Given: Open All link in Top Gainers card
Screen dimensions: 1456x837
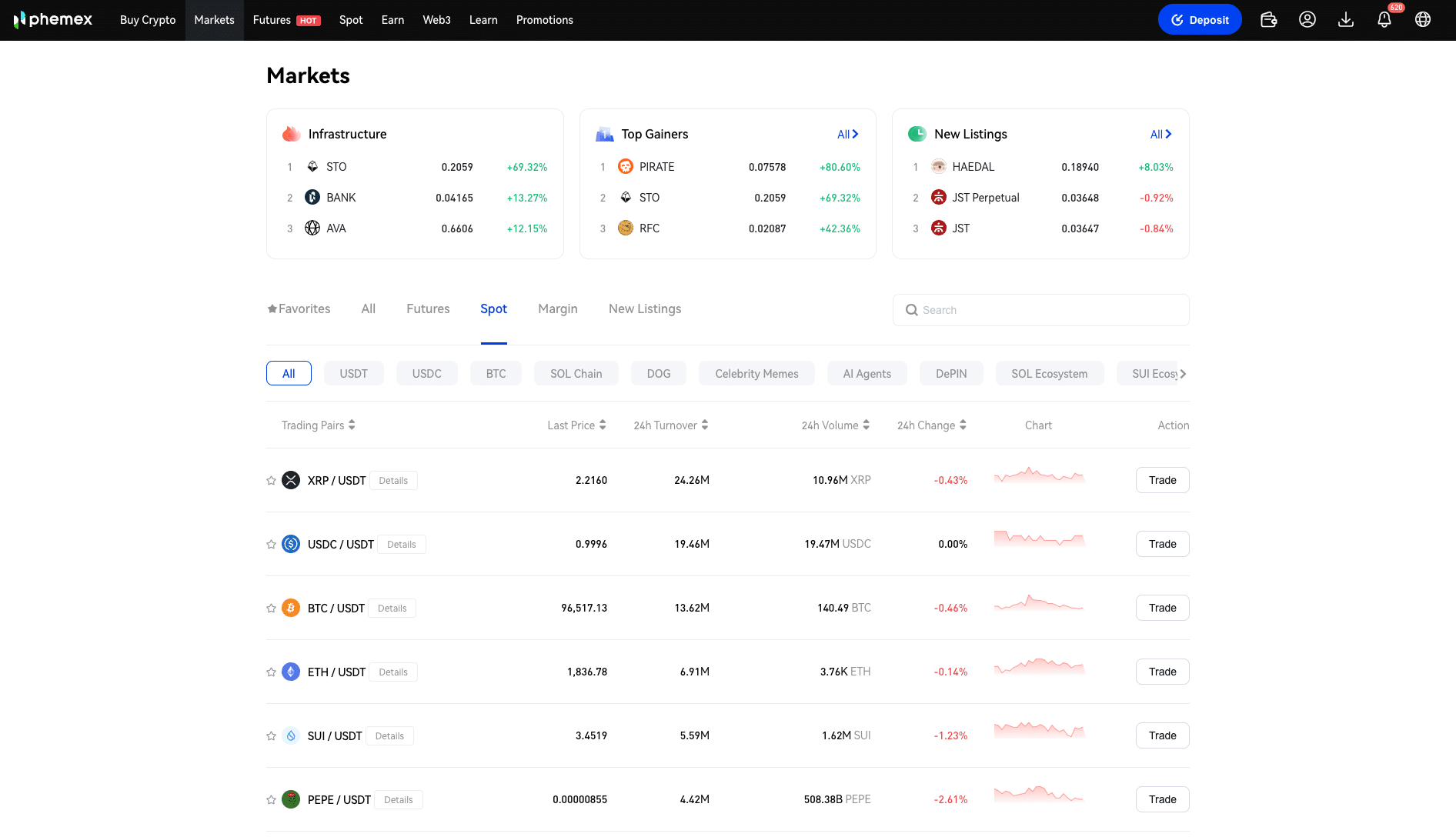Looking at the screenshot, I should 847,134.
